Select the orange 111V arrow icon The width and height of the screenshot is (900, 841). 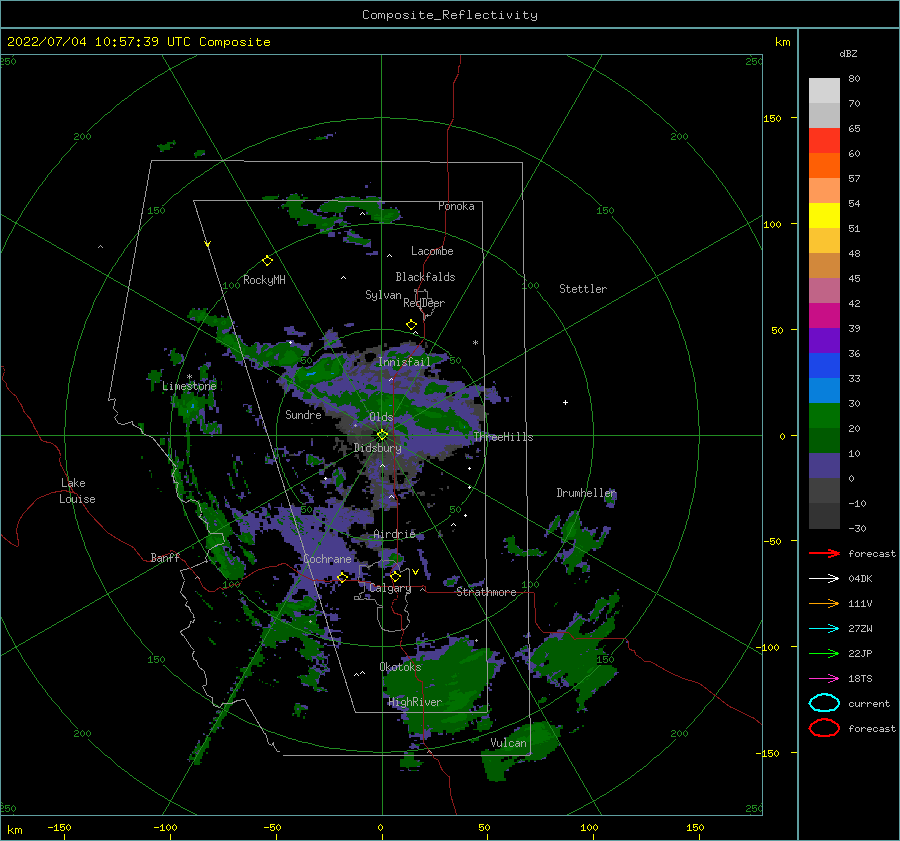click(x=824, y=603)
